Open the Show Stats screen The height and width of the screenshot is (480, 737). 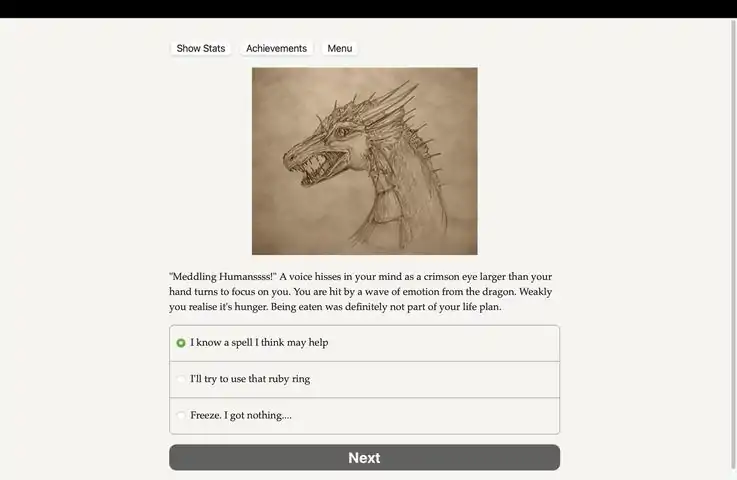201,48
